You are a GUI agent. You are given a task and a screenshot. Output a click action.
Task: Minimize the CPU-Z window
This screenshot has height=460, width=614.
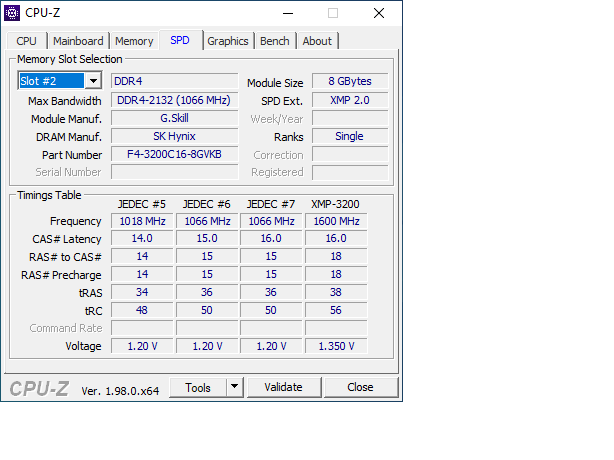coord(288,13)
